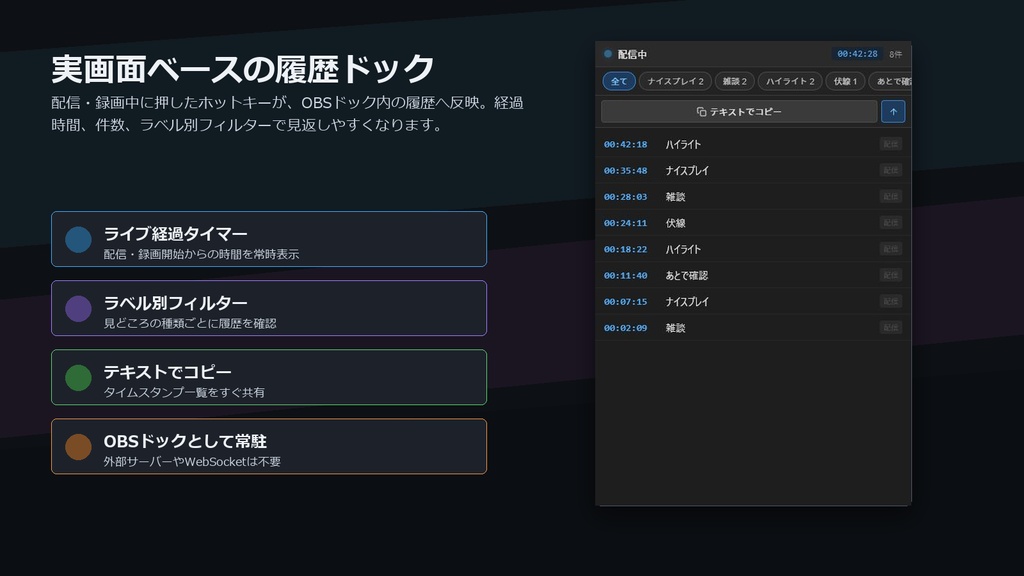Click the heading 実画面ベースの履歴ドック
Screen dimensions: 1024x576
coord(243,69)
